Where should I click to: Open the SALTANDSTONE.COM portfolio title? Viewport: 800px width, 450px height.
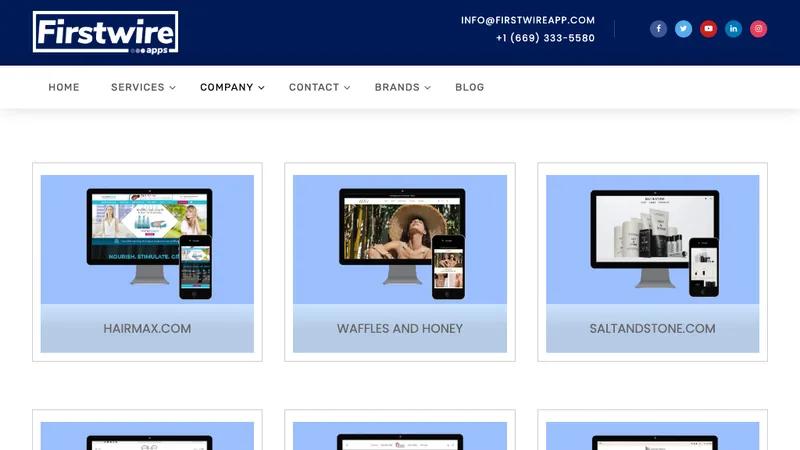(653, 329)
